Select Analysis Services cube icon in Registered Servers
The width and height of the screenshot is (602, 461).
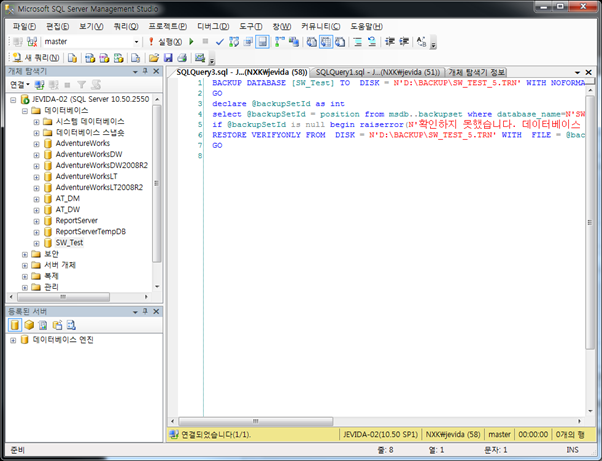(x=29, y=325)
